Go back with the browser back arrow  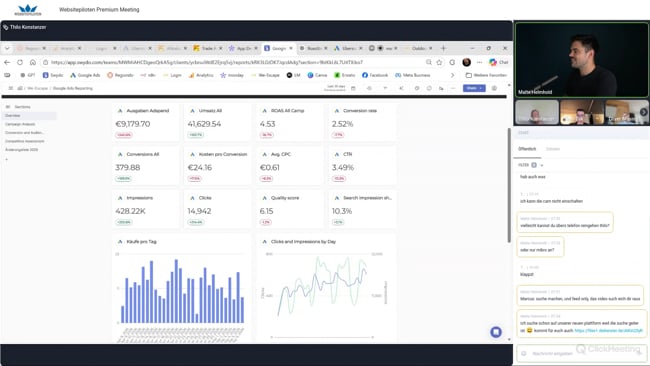(x=7, y=62)
